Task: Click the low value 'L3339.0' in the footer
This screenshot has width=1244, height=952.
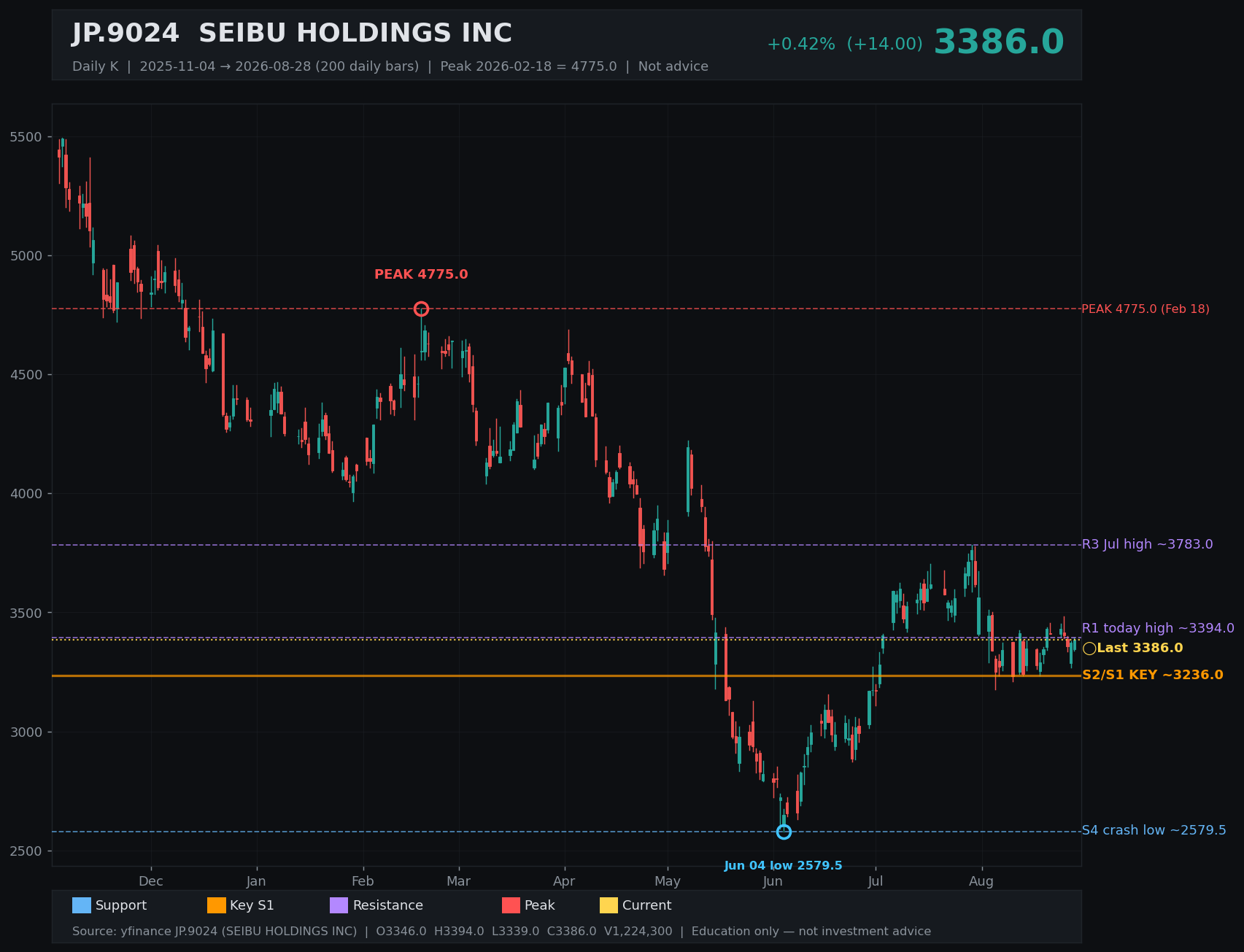Action: [x=516, y=932]
